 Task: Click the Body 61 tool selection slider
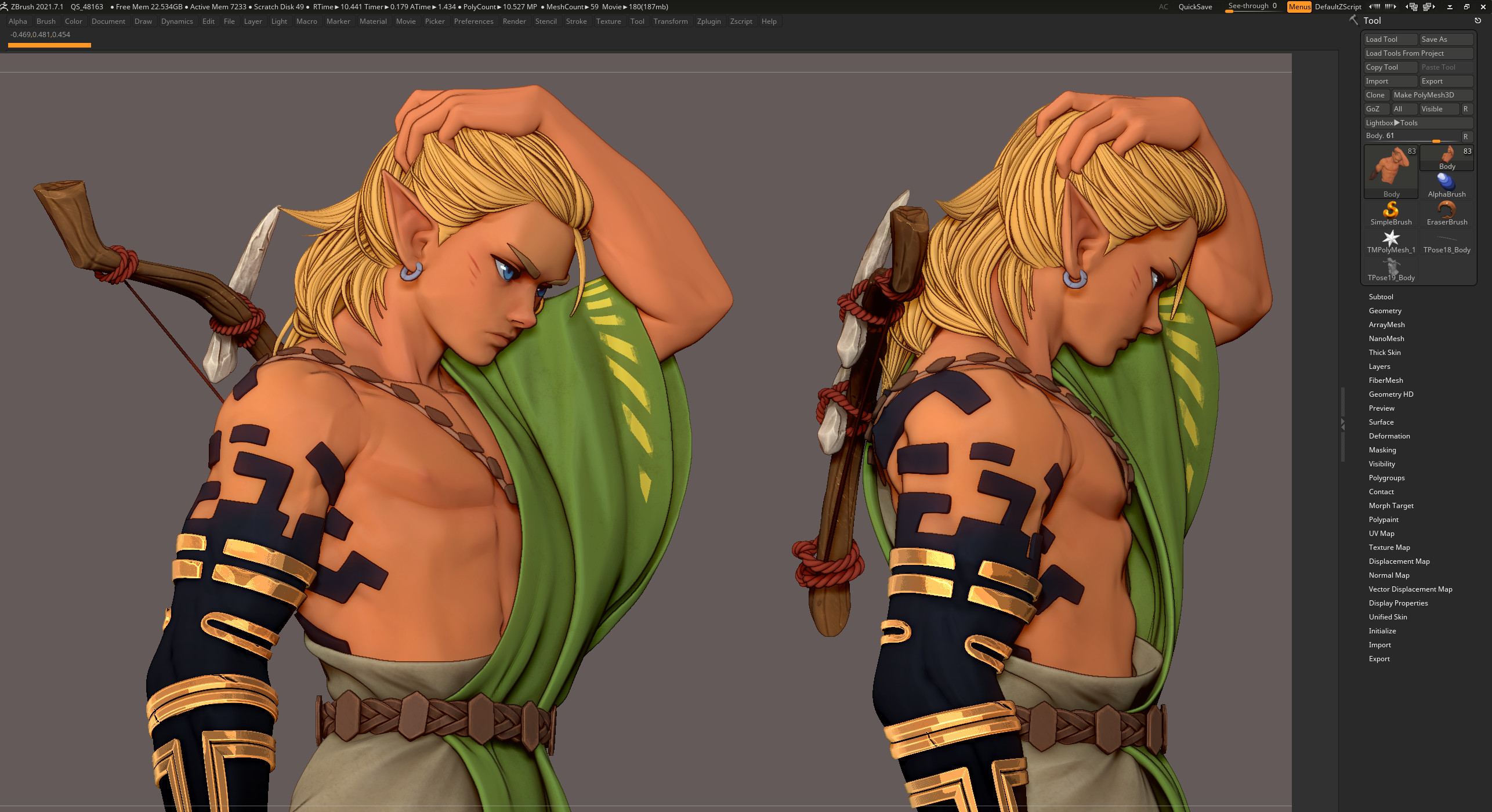click(1411, 137)
